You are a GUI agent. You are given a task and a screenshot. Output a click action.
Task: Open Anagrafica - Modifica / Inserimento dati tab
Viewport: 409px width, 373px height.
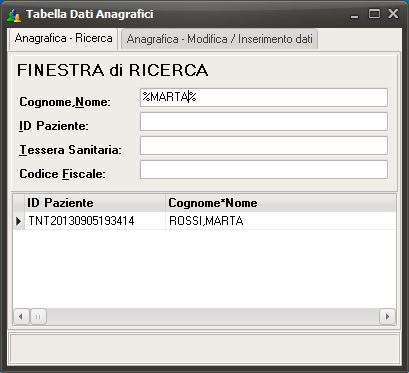[219, 39]
